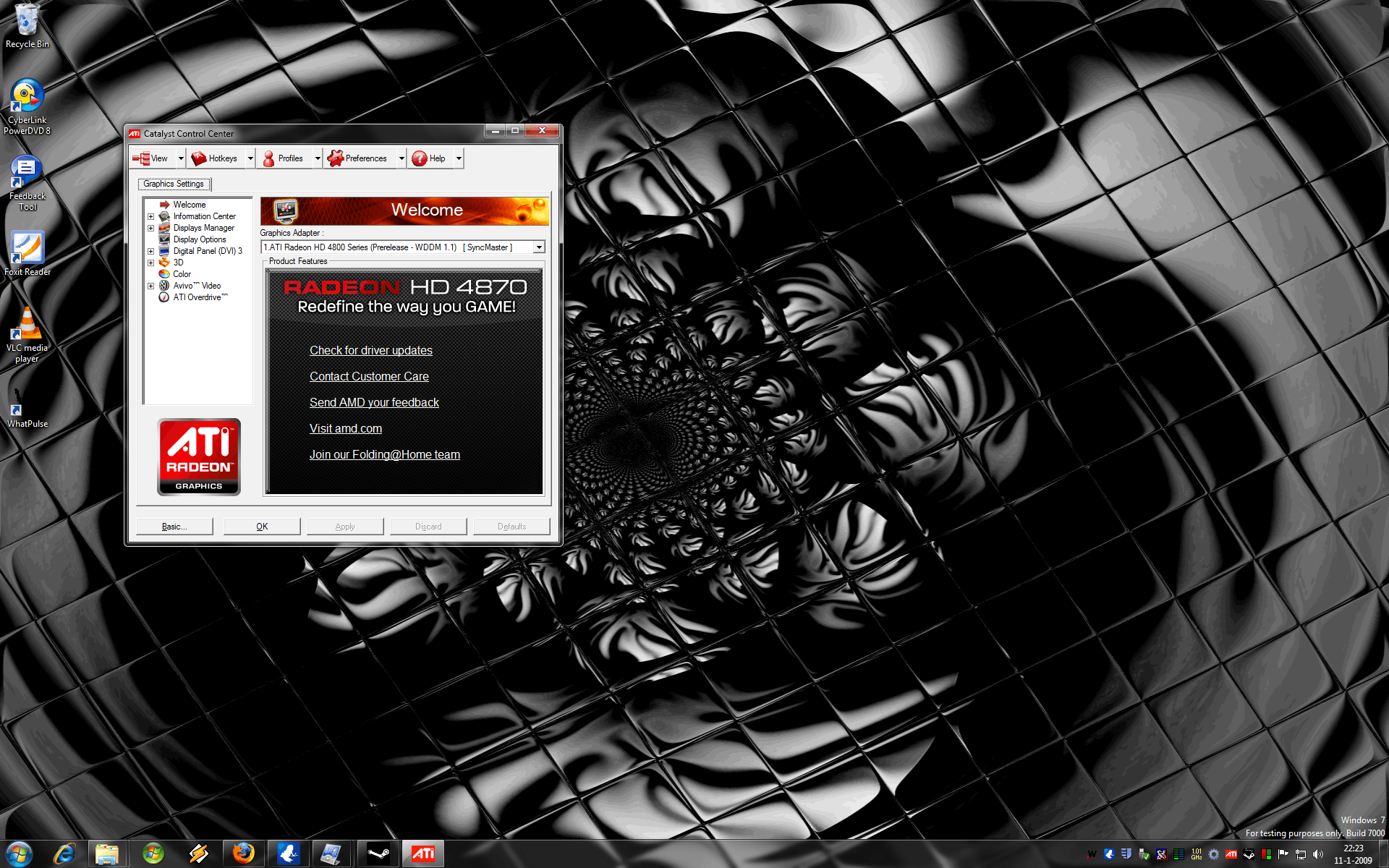Expand the Displays Manager tree node
The width and height of the screenshot is (1389, 868).
coord(150,228)
